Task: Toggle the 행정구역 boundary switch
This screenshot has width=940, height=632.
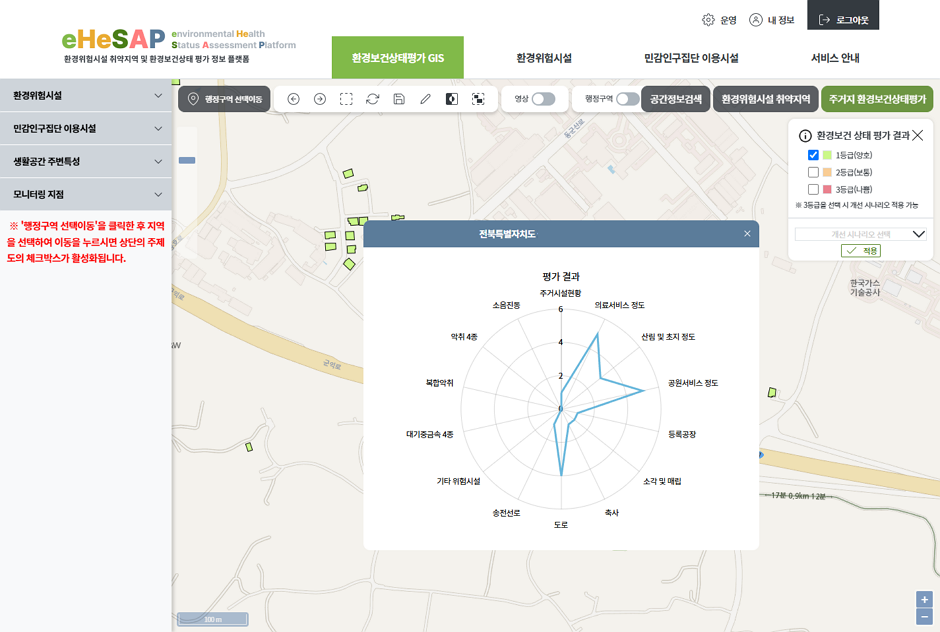Action: (628, 99)
